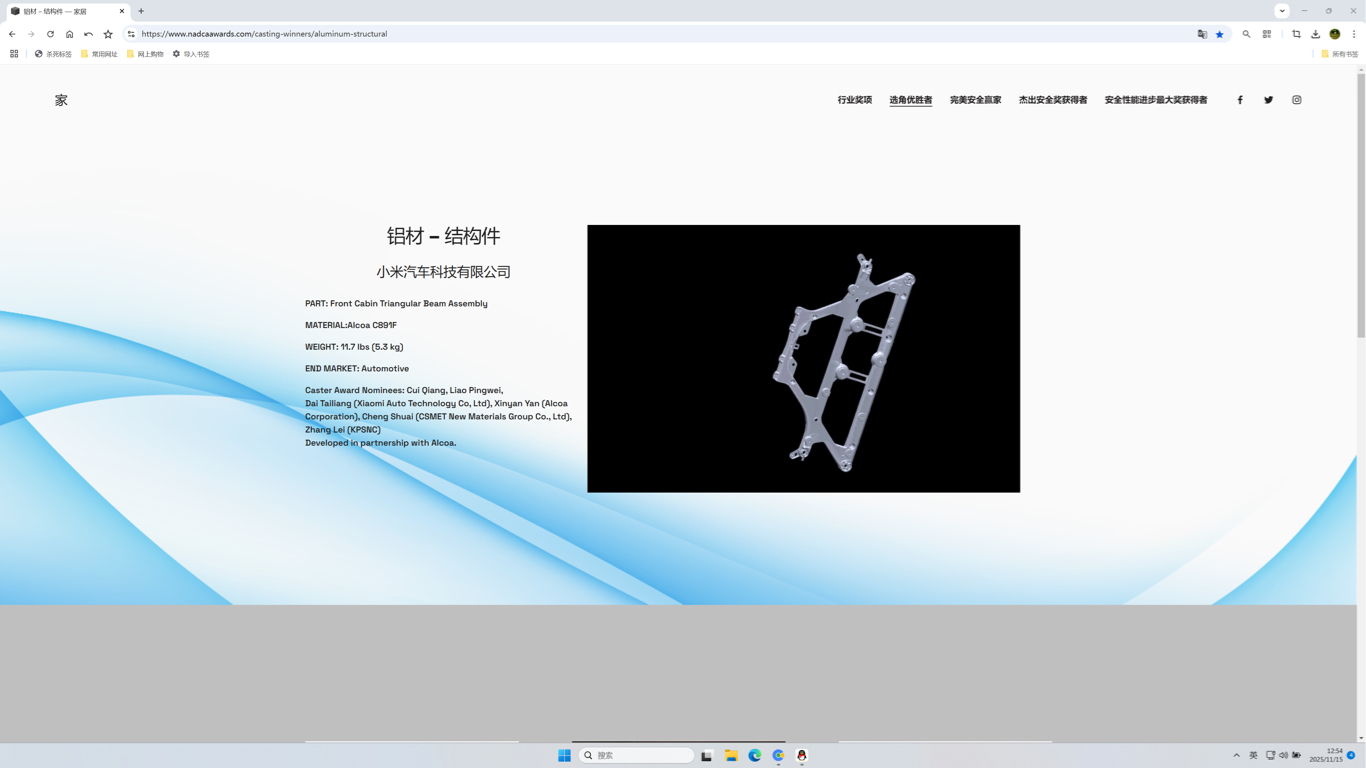
Task: Click the WEIGHT: 11.7 lbs (5.3 kg) text
Action: [354, 347]
